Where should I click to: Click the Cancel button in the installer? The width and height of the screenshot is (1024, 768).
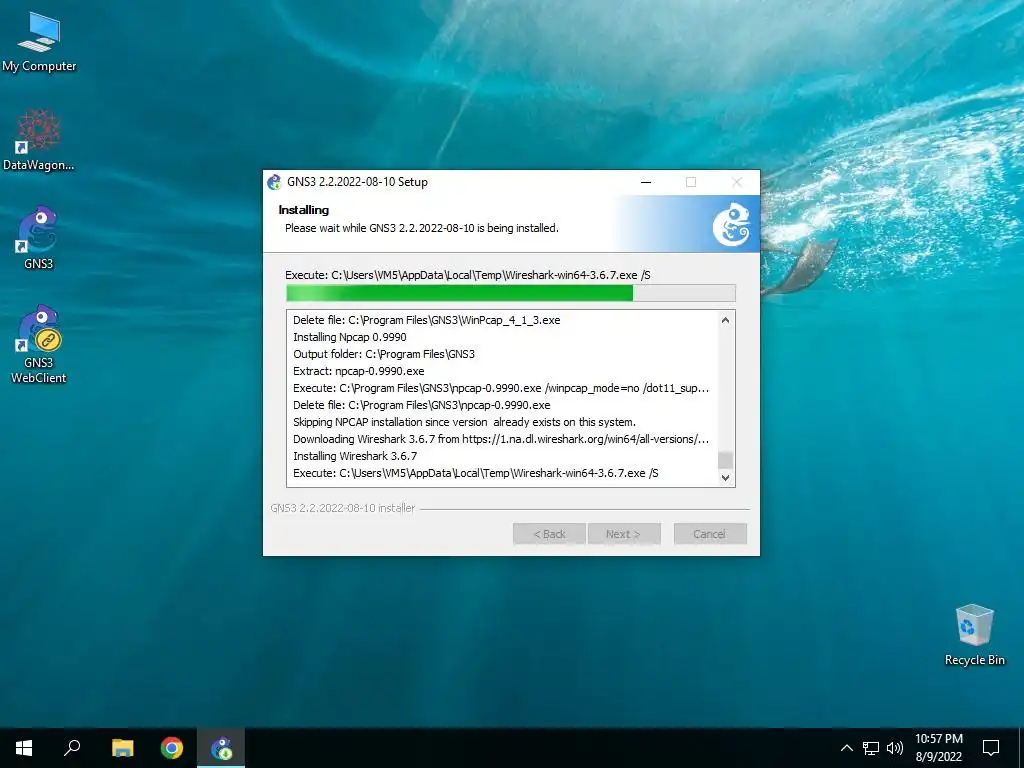tap(710, 534)
